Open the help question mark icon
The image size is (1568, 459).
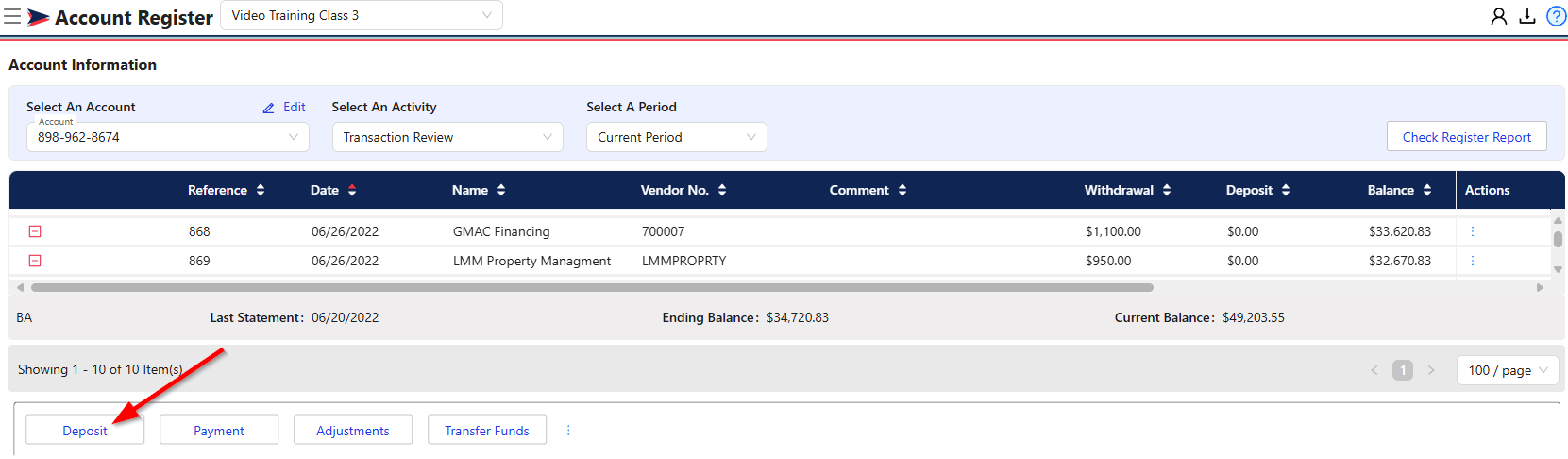1556,16
